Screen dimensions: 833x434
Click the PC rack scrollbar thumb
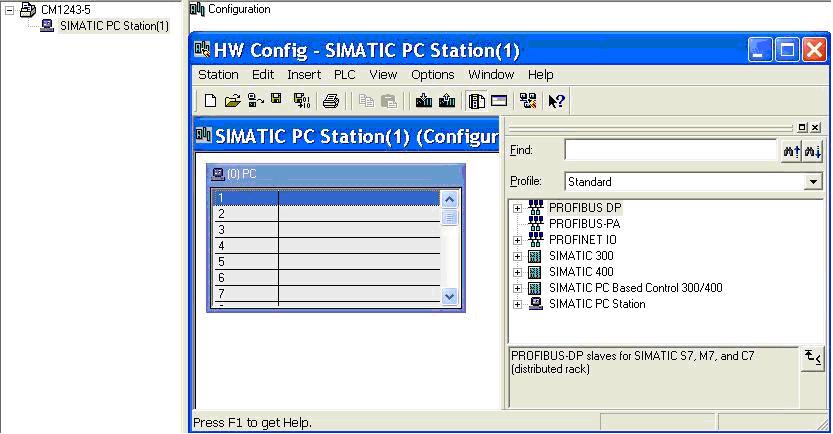point(449,217)
